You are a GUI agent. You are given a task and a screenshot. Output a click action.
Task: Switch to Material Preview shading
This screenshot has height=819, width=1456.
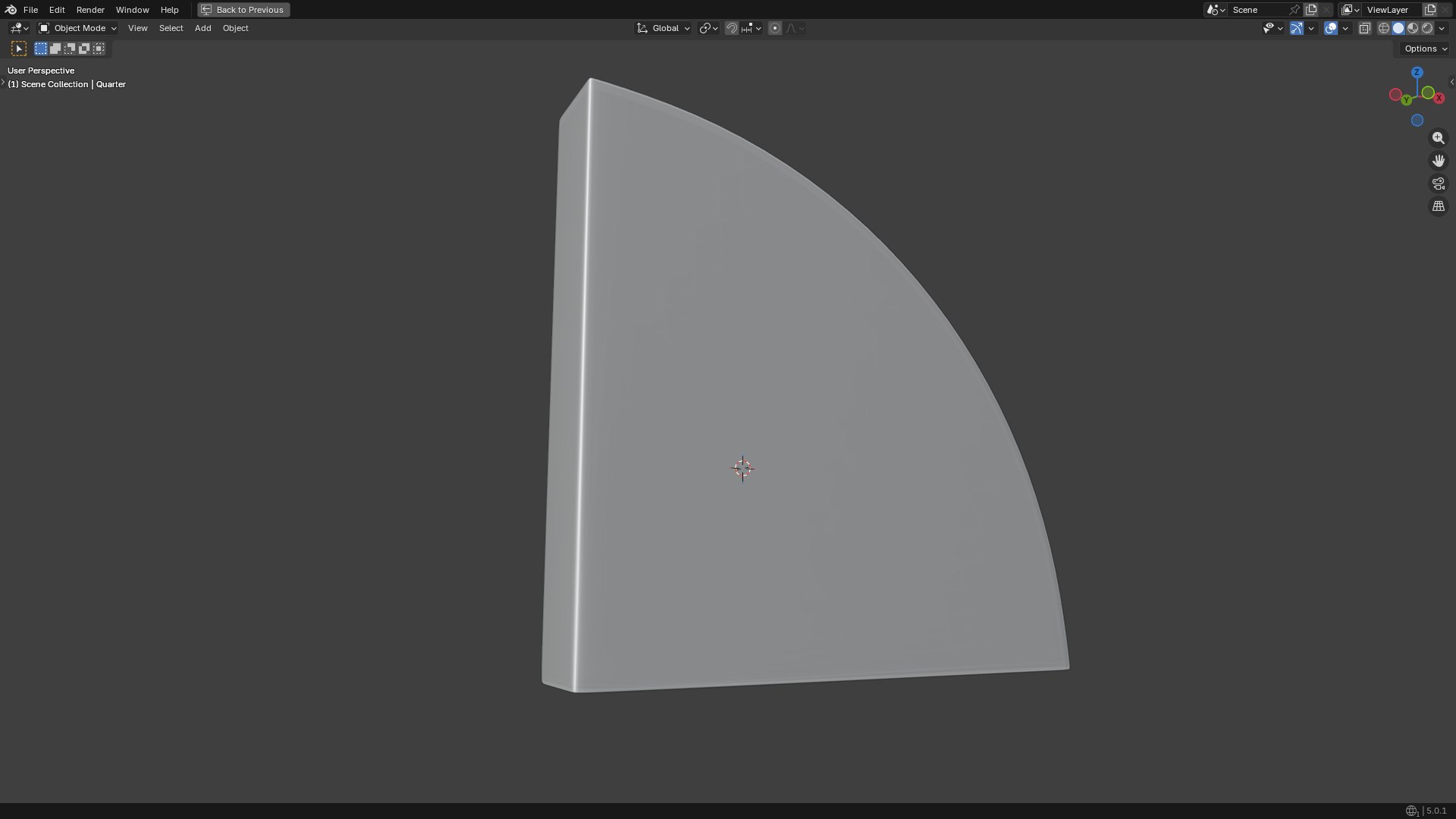pyautogui.click(x=1413, y=28)
